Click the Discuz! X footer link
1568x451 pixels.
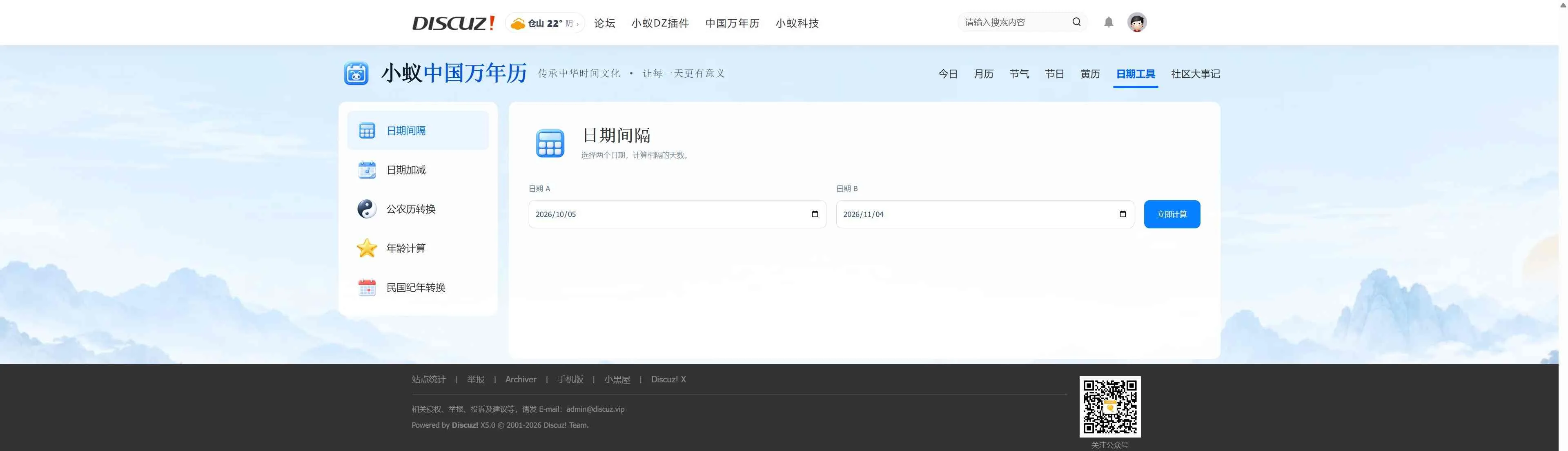(668, 379)
